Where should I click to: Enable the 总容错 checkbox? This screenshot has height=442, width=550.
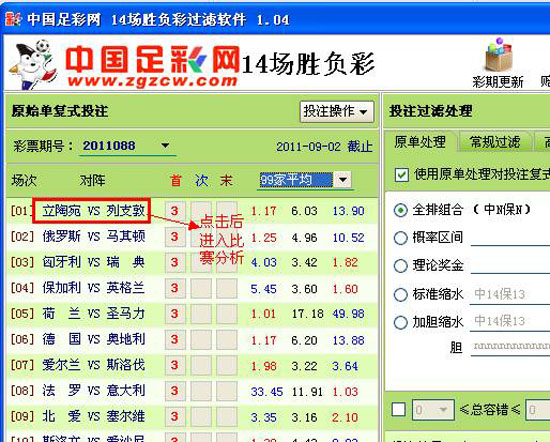pos(399,409)
